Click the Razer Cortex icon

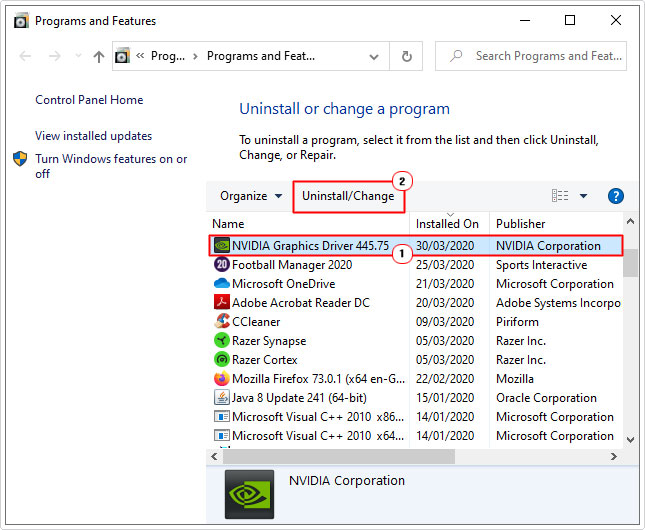[x=222, y=359]
